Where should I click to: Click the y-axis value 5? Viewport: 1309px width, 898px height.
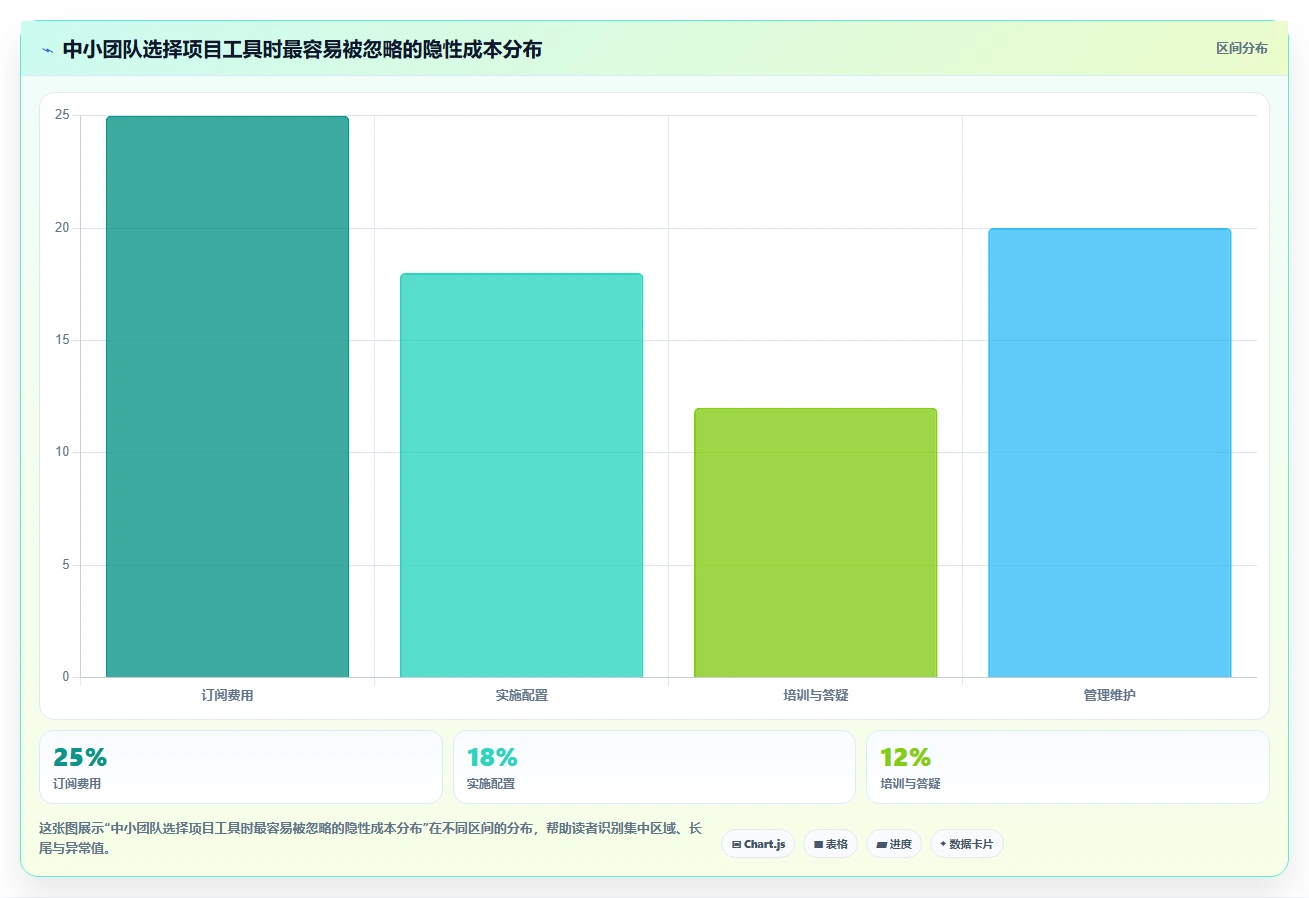coord(65,565)
